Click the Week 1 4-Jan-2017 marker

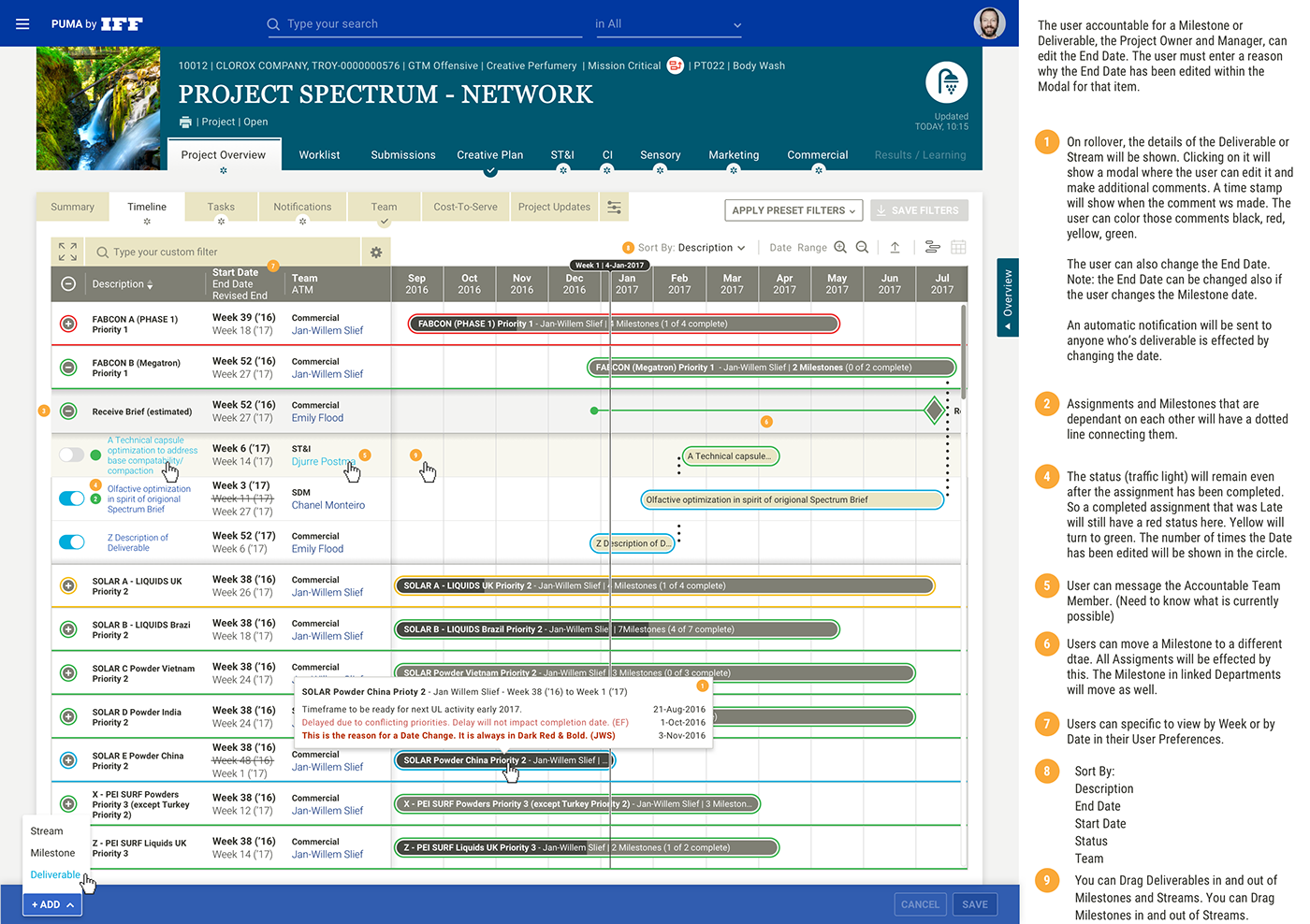coord(609,265)
